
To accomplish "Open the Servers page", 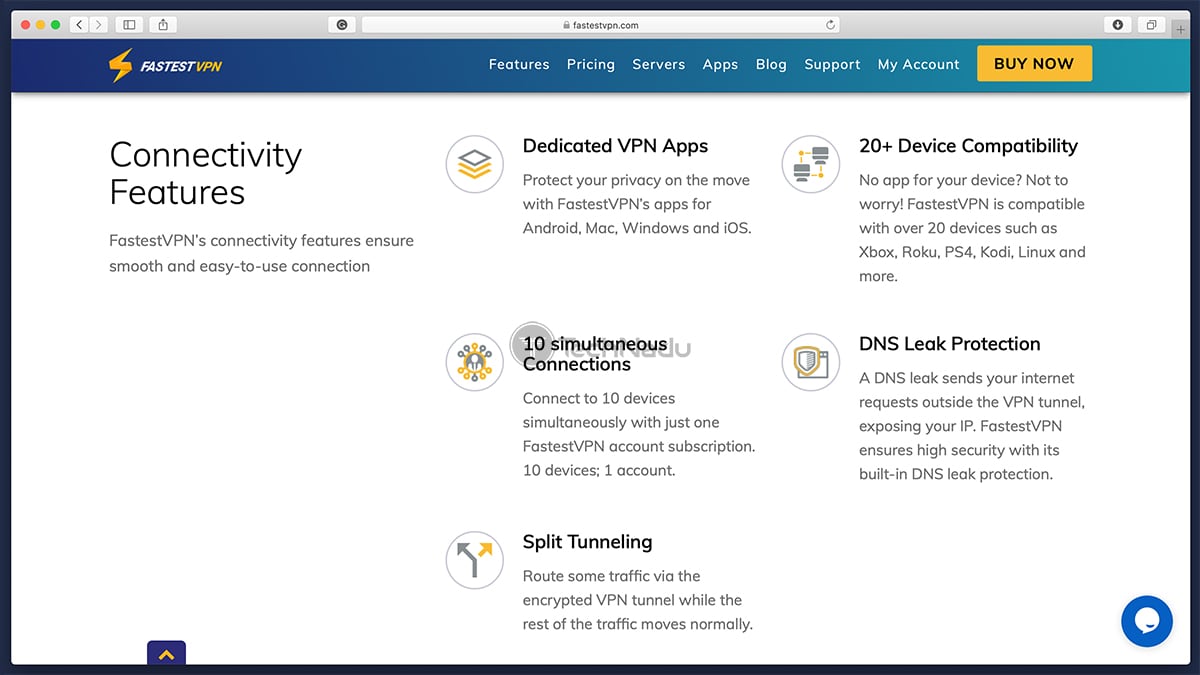I will tap(659, 64).
